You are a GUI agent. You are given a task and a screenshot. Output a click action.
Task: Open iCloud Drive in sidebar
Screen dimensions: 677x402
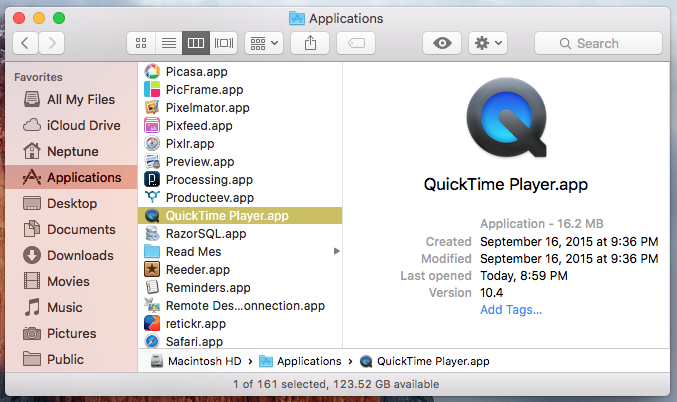coord(71,125)
